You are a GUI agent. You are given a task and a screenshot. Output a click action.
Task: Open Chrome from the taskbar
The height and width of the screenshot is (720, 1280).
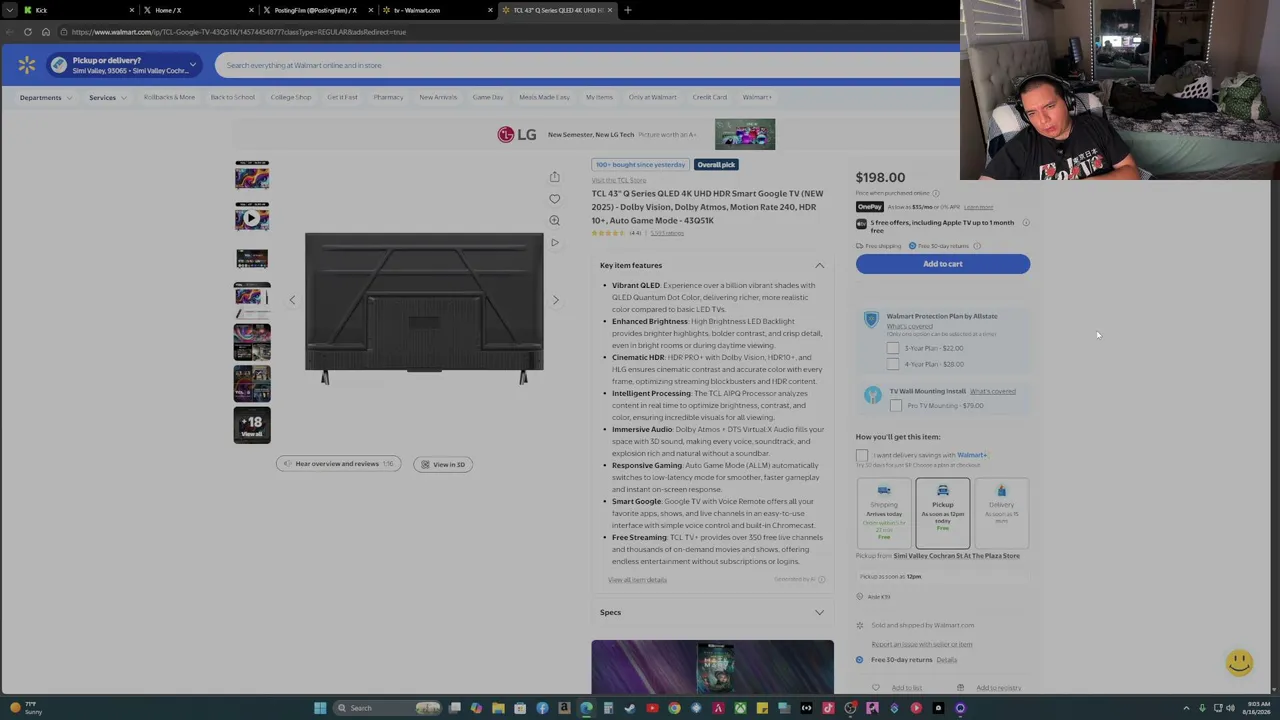(x=674, y=708)
